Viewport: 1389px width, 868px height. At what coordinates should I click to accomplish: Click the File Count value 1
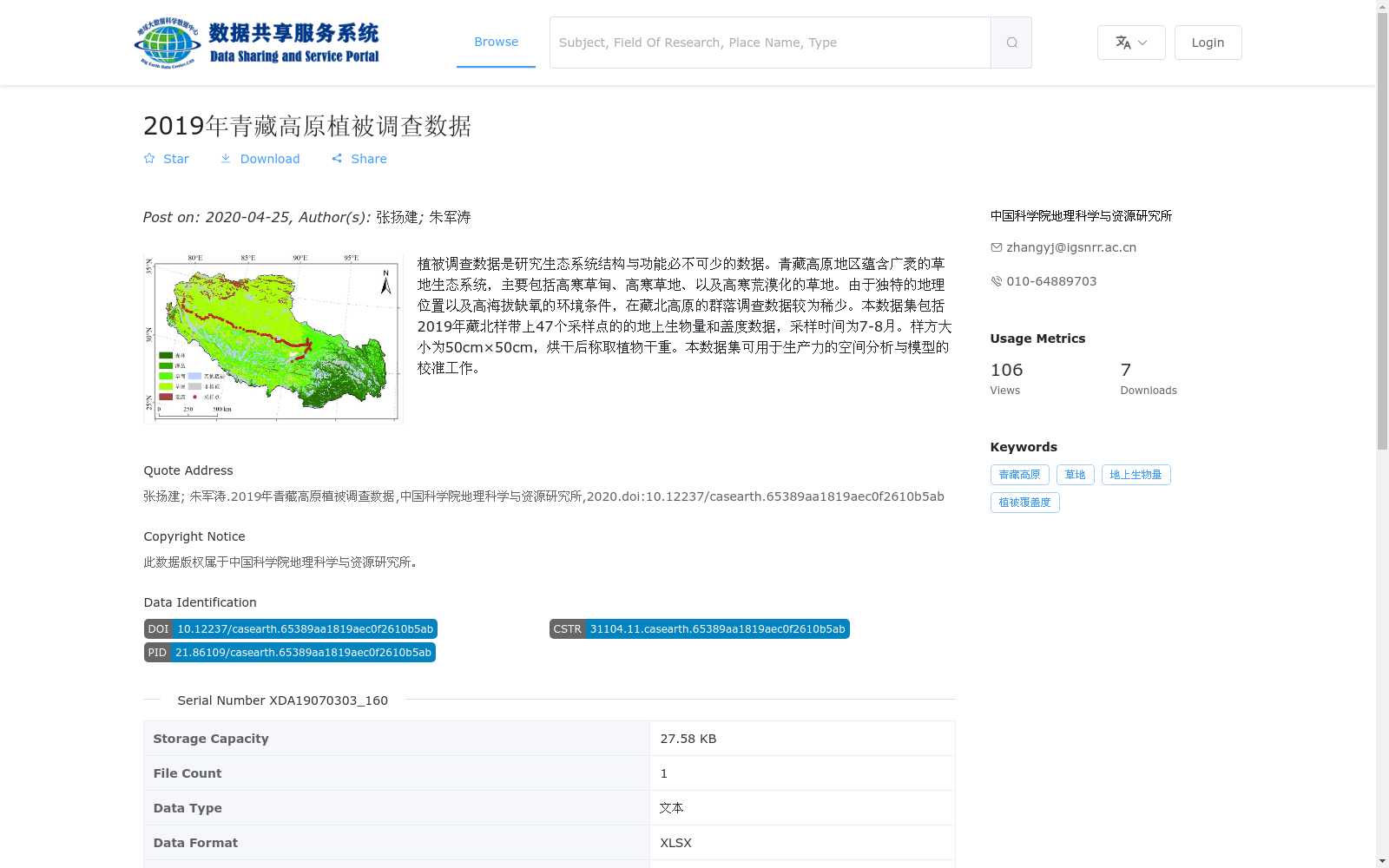[x=663, y=773]
